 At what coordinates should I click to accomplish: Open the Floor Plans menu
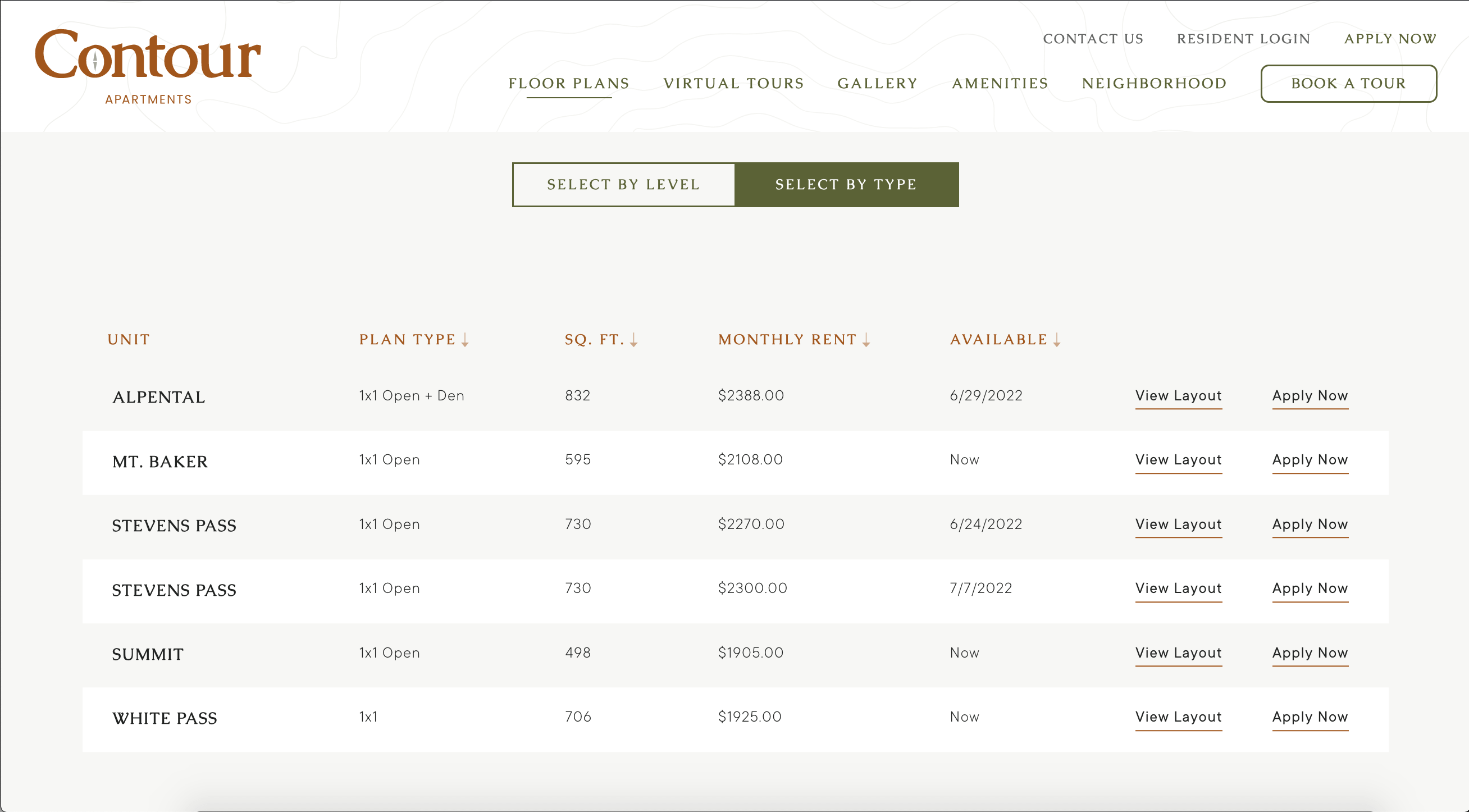[x=568, y=84]
